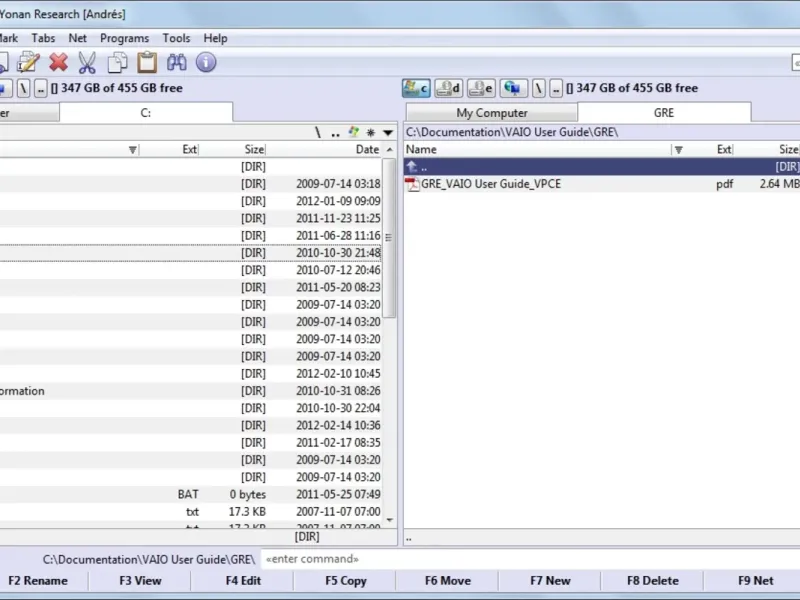Click the rename/edit notepad-with-pencil toolbar icon
Image resolution: width=800 pixels, height=600 pixels.
coord(28,63)
